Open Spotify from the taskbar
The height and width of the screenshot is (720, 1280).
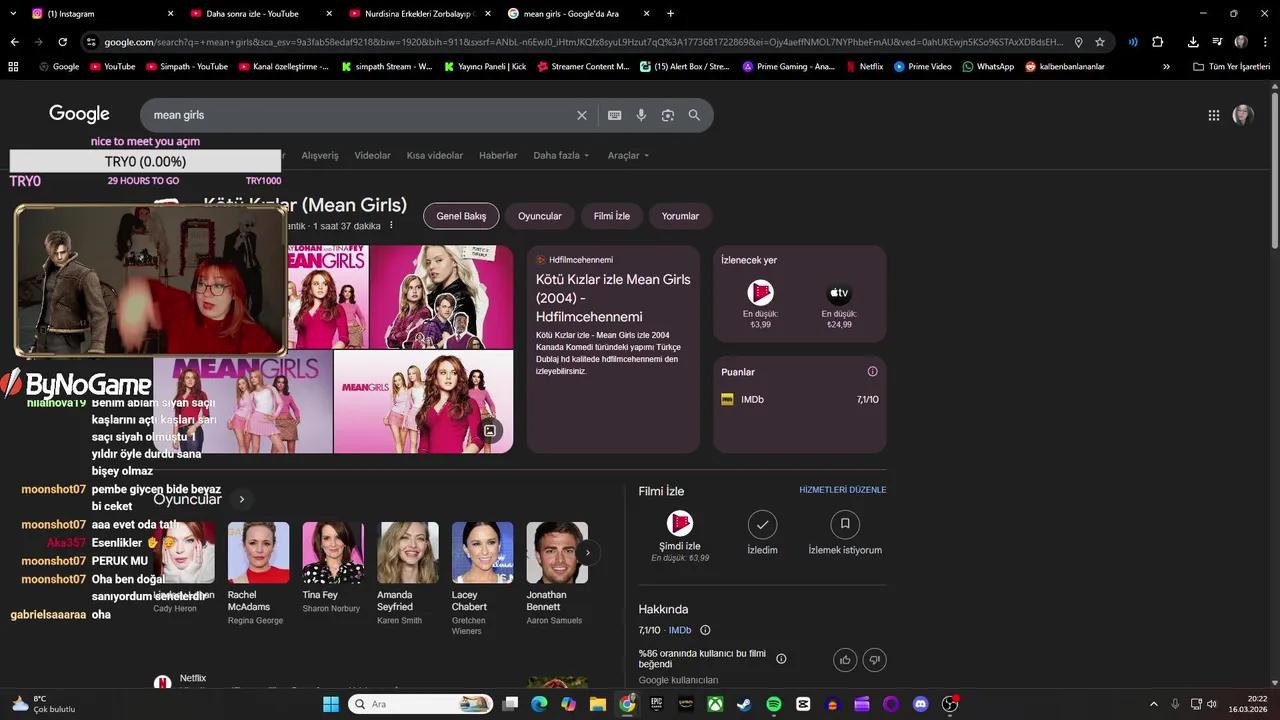(774, 704)
